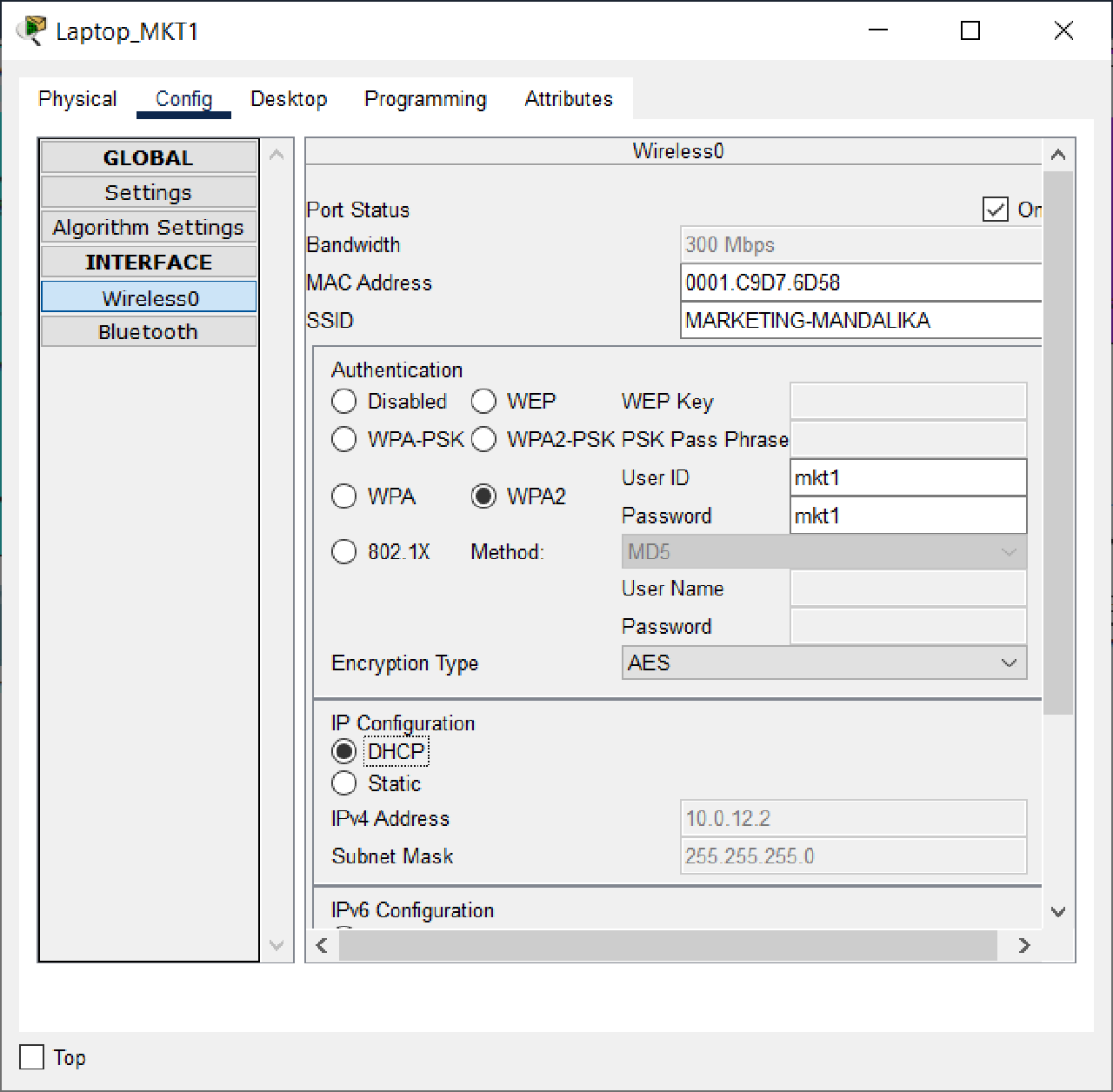Click the vertical scrollbar down arrow
This screenshot has height=1092, width=1113.
pyautogui.click(x=1058, y=911)
